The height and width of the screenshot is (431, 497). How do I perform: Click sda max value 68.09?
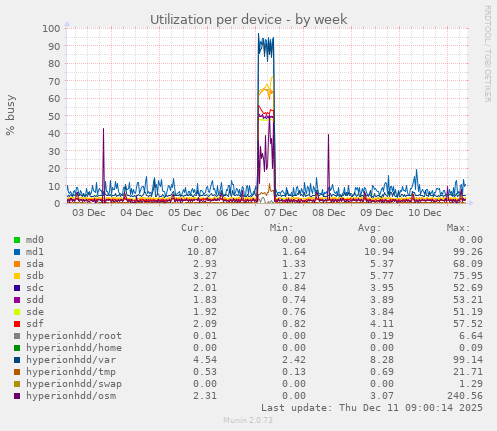pos(468,264)
